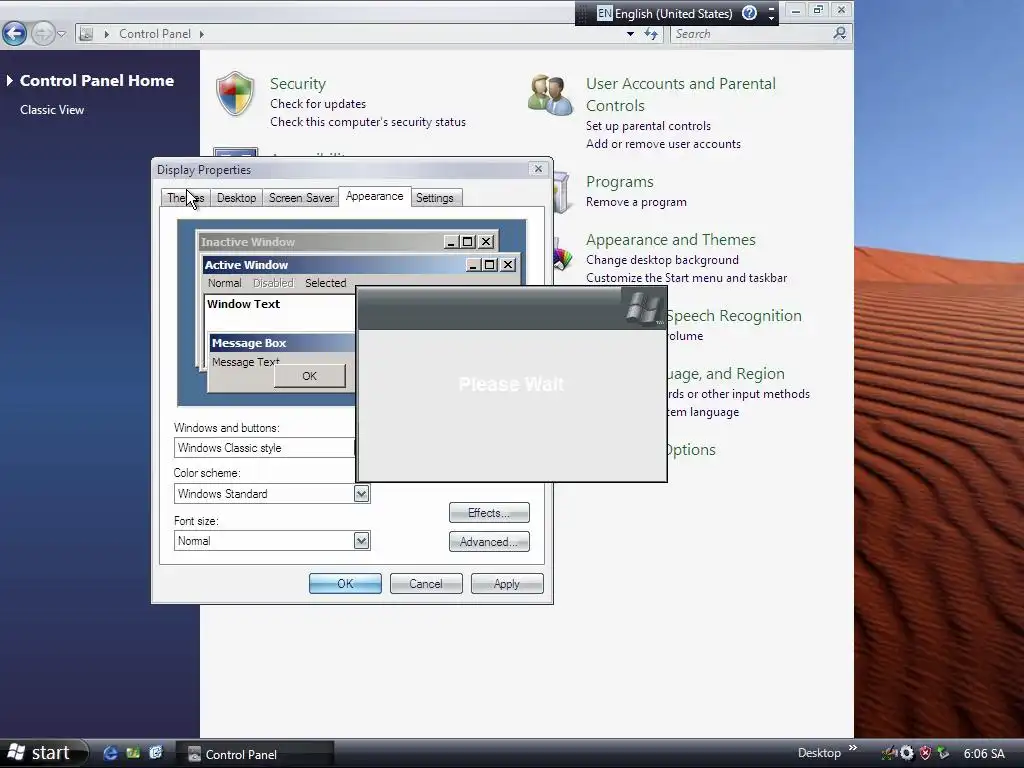This screenshot has width=1024, height=768.
Task: Click Change desktop background link
Action: tap(662, 260)
